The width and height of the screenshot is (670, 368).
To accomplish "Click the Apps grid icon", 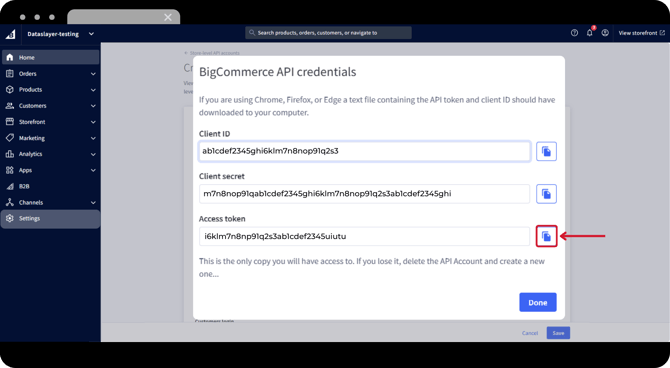I will point(10,170).
